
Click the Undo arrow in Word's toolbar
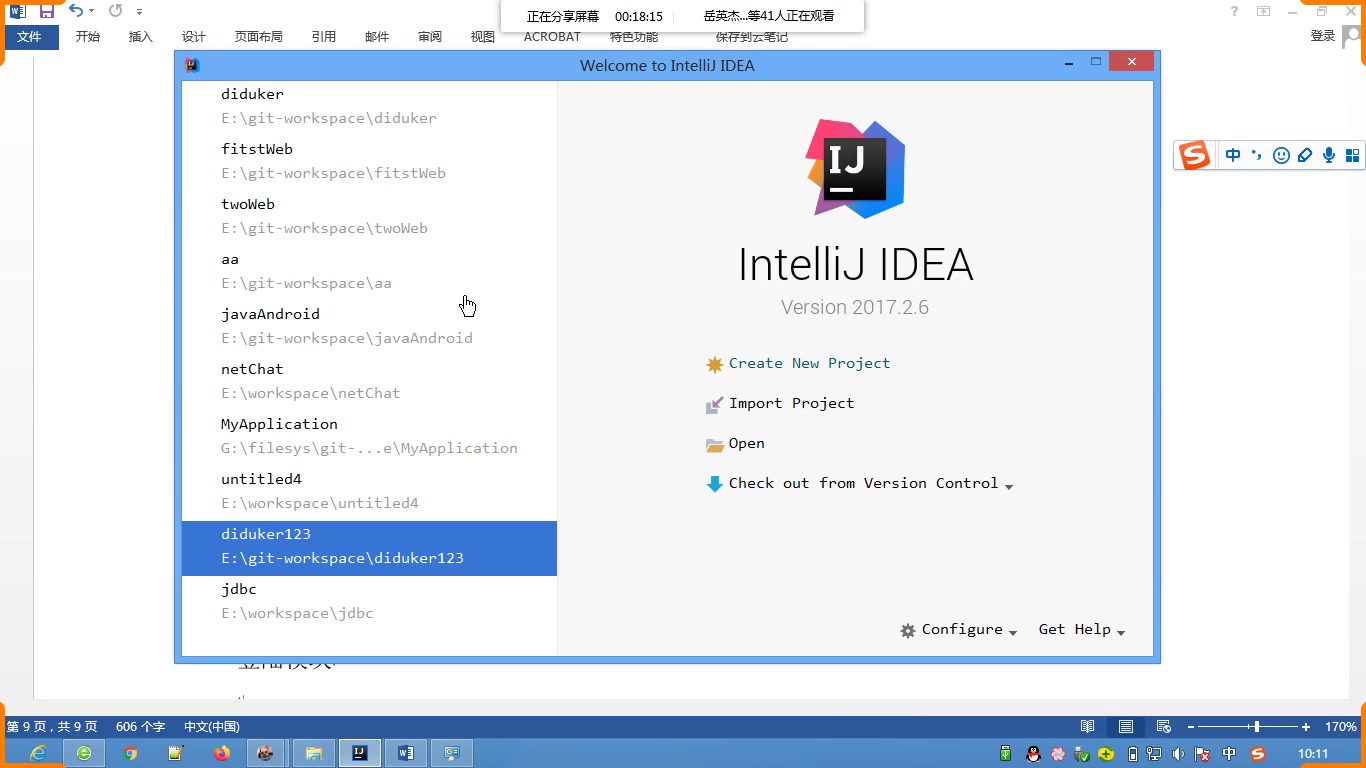(76, 11)
